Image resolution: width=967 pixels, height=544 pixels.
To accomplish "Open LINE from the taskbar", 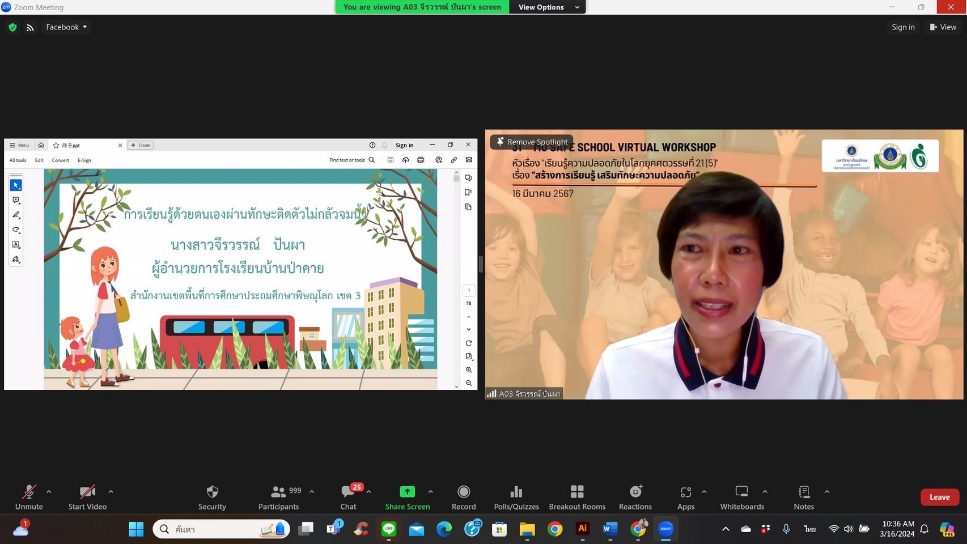I will (389, 529).
